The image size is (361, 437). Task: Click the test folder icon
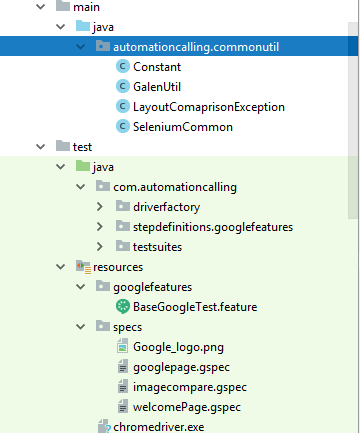(x=63, y=146)
